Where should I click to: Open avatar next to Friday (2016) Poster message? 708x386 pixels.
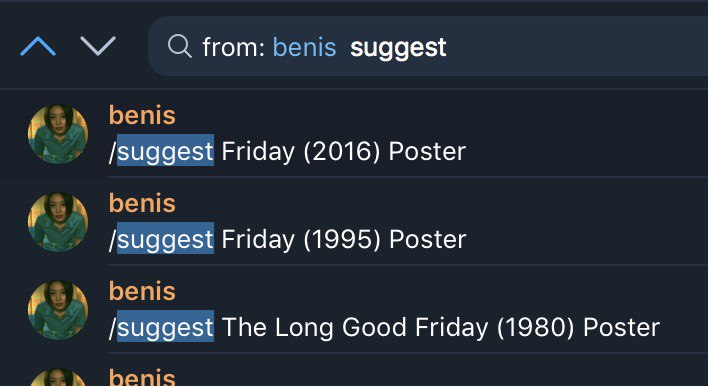[x=58, y=134]
